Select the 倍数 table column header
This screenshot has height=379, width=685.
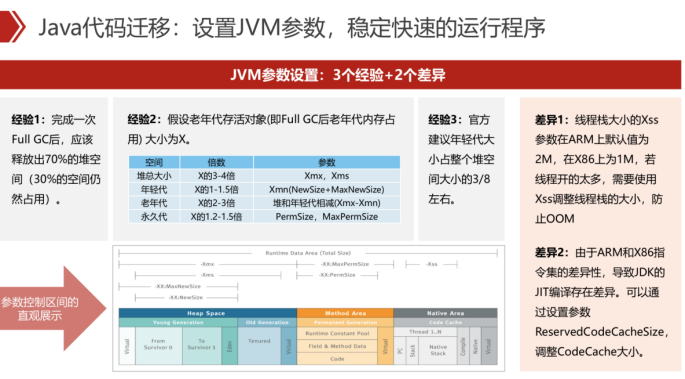click(216, 162)
